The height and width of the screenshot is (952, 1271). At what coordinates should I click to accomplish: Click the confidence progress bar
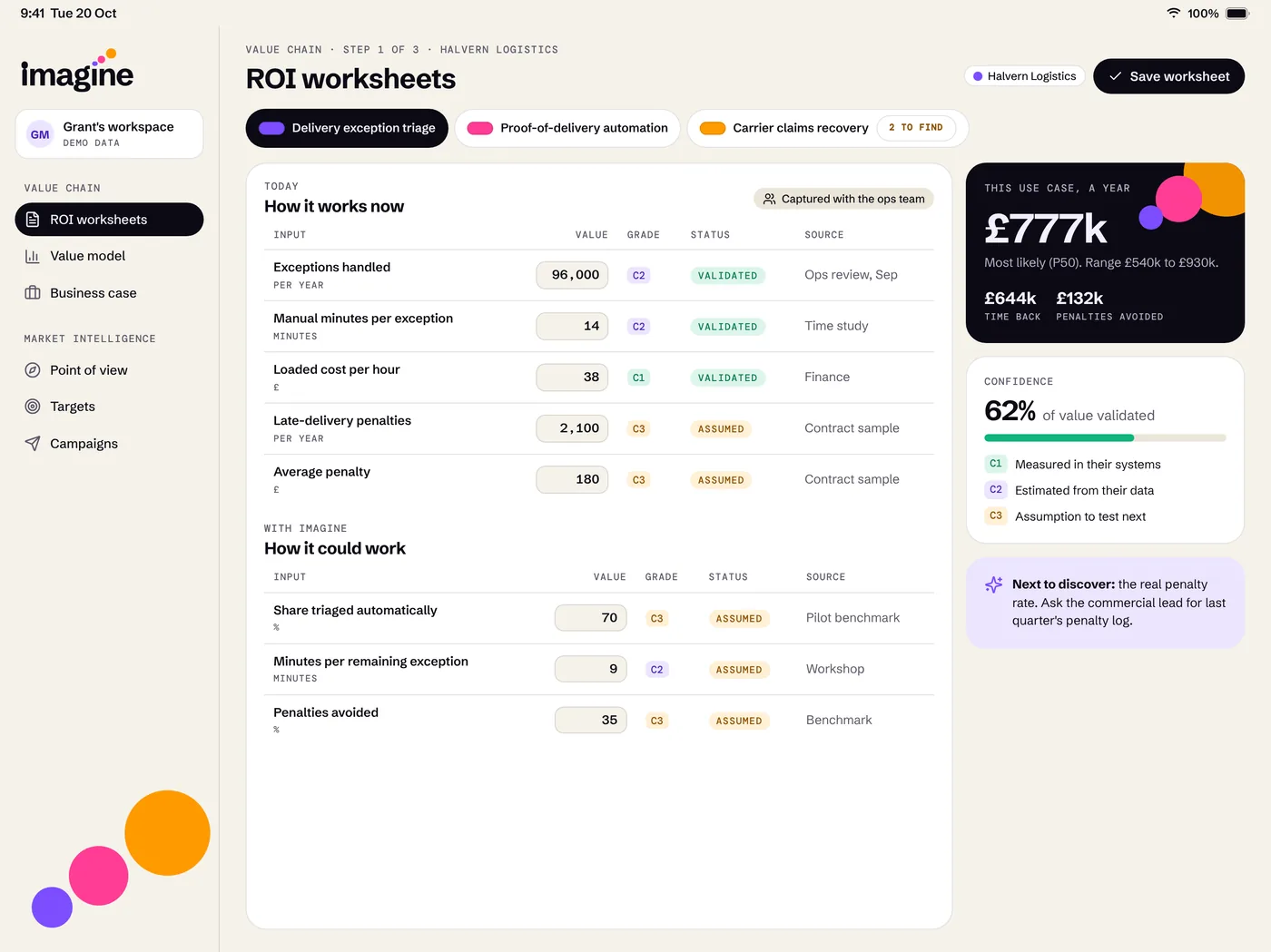[1105, 438]
